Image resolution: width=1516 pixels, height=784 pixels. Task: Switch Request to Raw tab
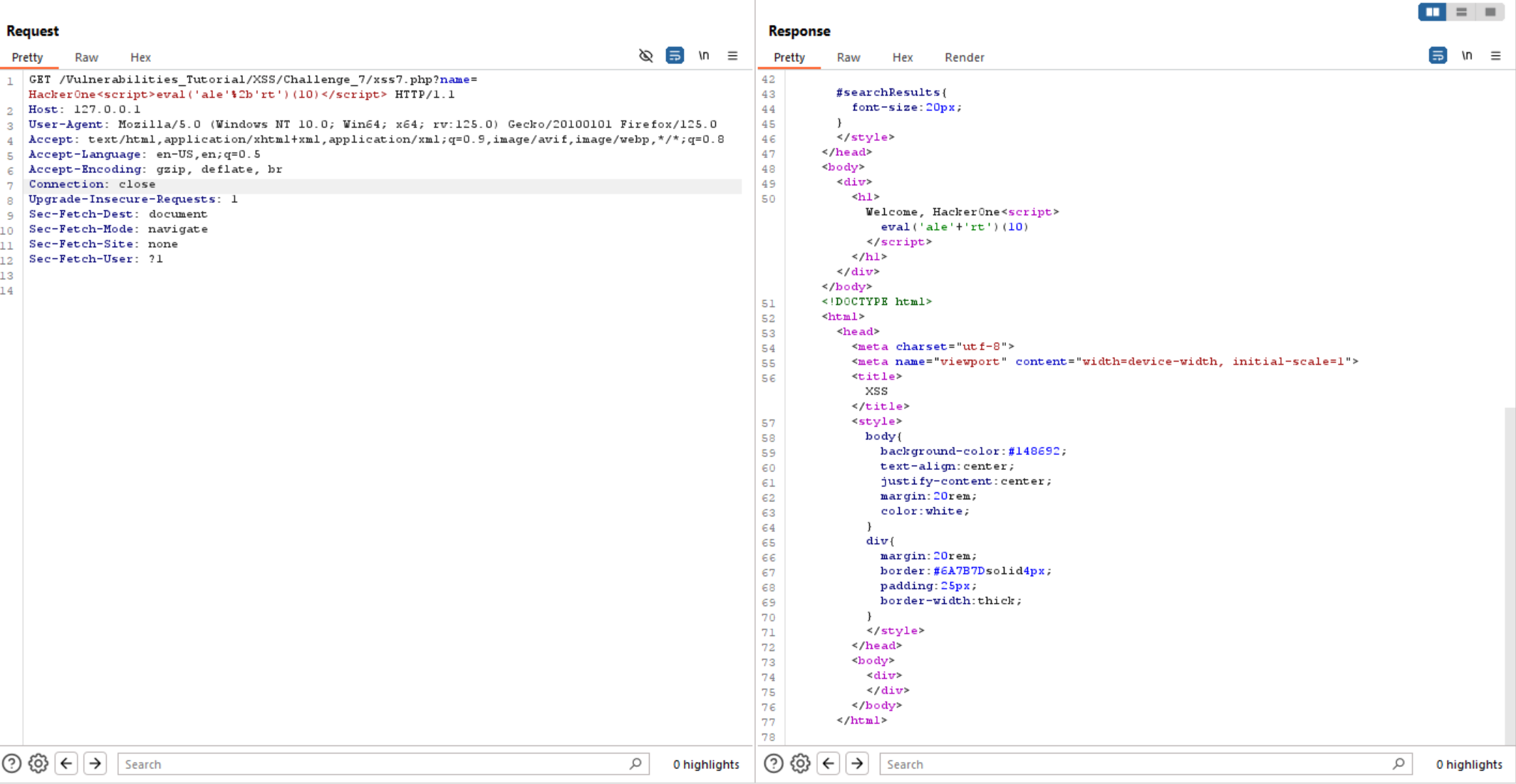tap(86, 57)
